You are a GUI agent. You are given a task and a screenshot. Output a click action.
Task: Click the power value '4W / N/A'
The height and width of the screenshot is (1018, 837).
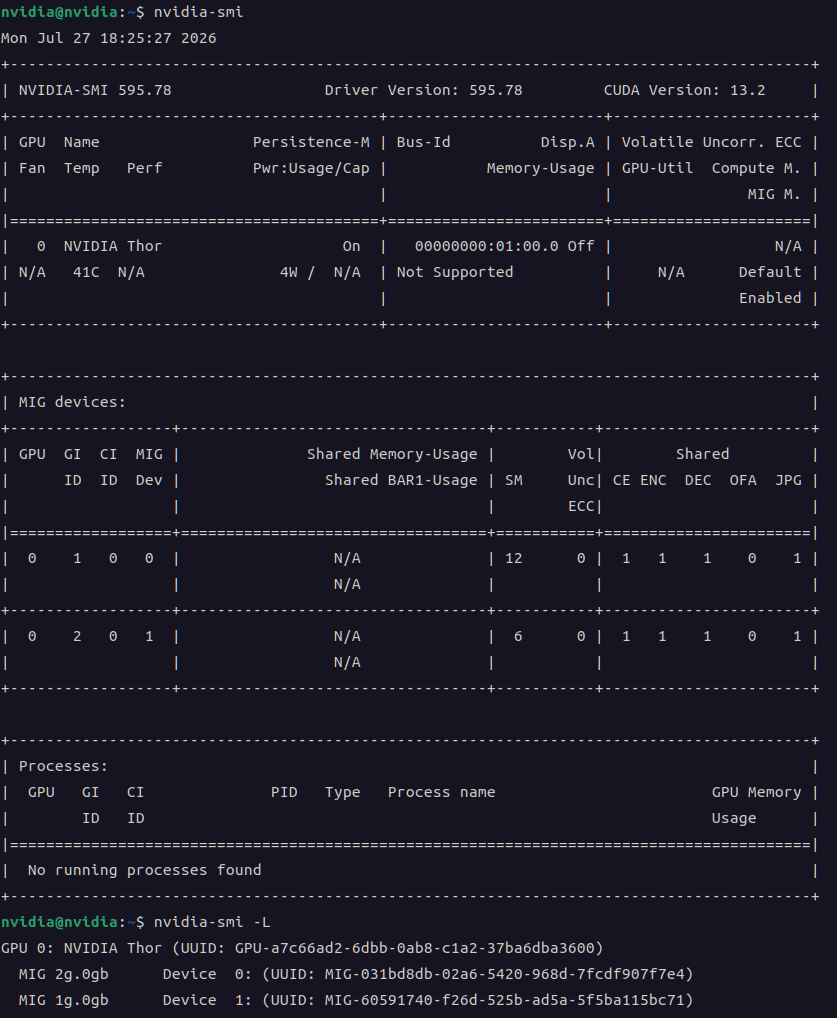click(x=320, y=272)
